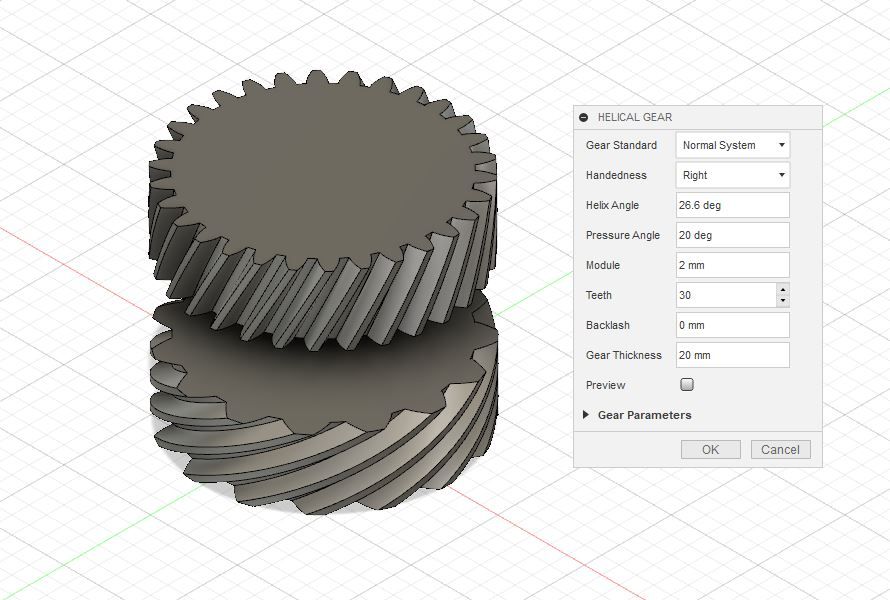The width and height of the screenshot is (890, 600).
Task: Click the Helix Angle input field
Action: (732, 205)
